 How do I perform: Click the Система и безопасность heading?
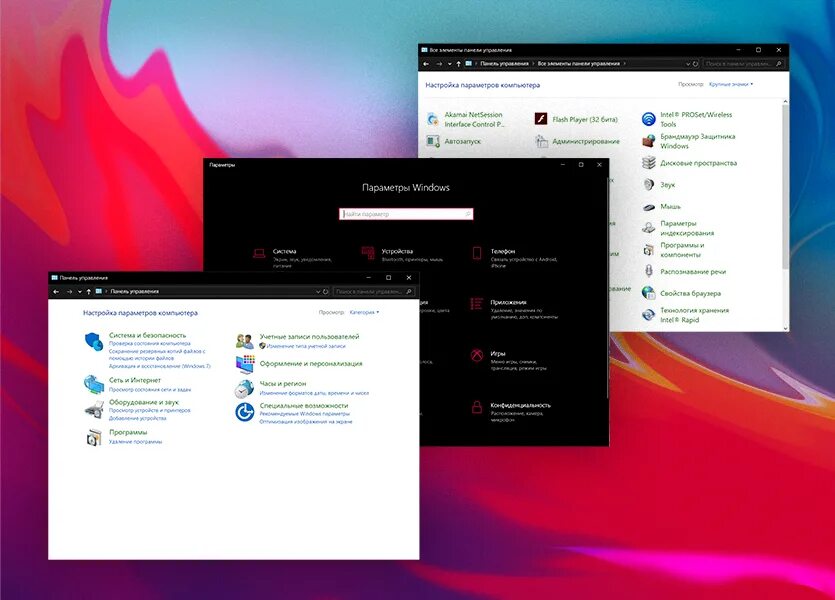pos(148,335)
